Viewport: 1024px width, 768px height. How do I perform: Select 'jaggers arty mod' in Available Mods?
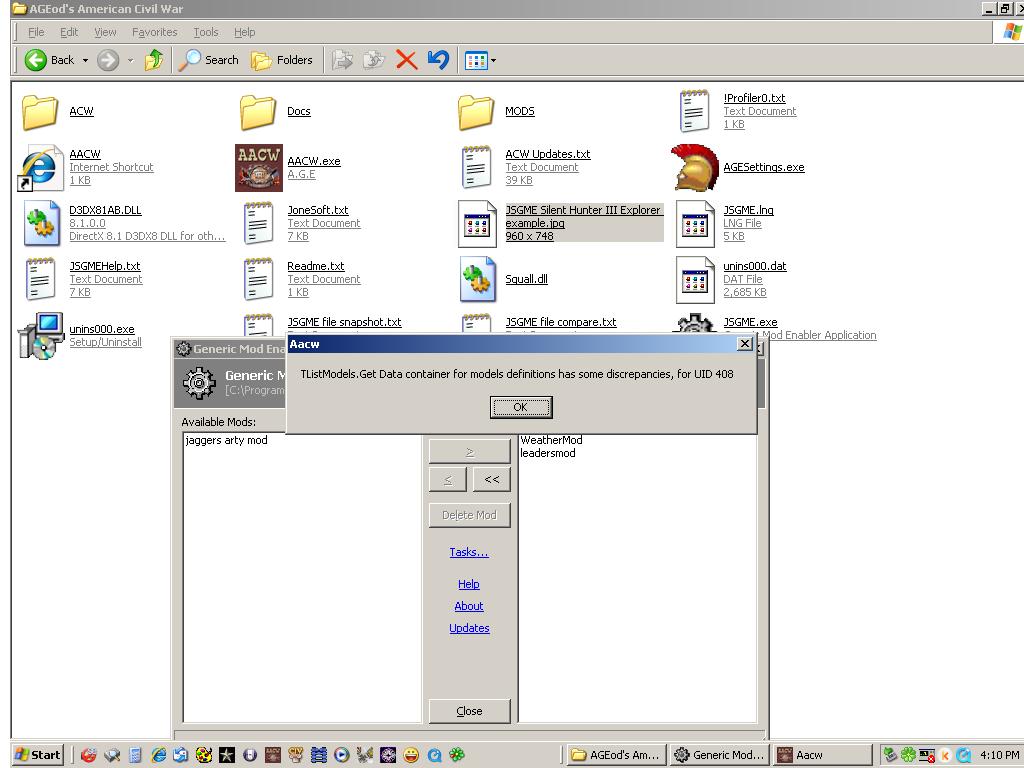[227, 440]
